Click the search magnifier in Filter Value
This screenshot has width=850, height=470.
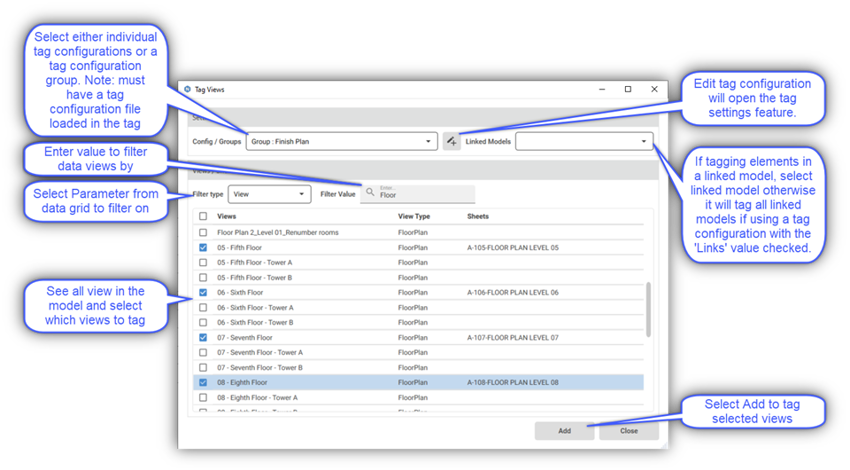pyautogui.click(x=370, y=192)
